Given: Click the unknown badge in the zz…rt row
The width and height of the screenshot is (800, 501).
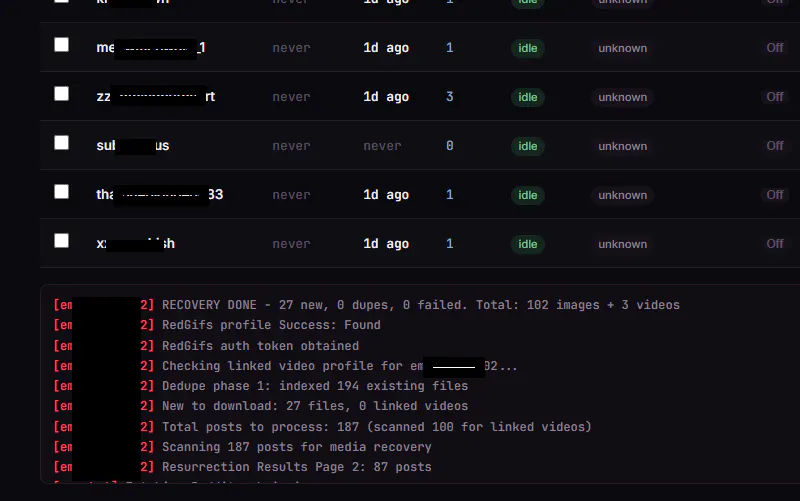Looking at the screenshot, I should coord(622,97).
